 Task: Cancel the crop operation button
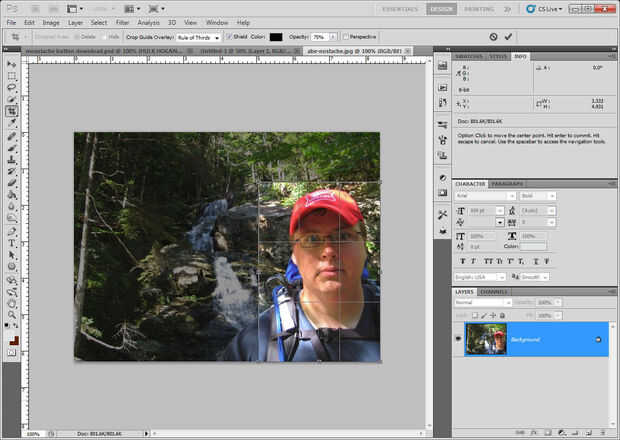(493, 37)
